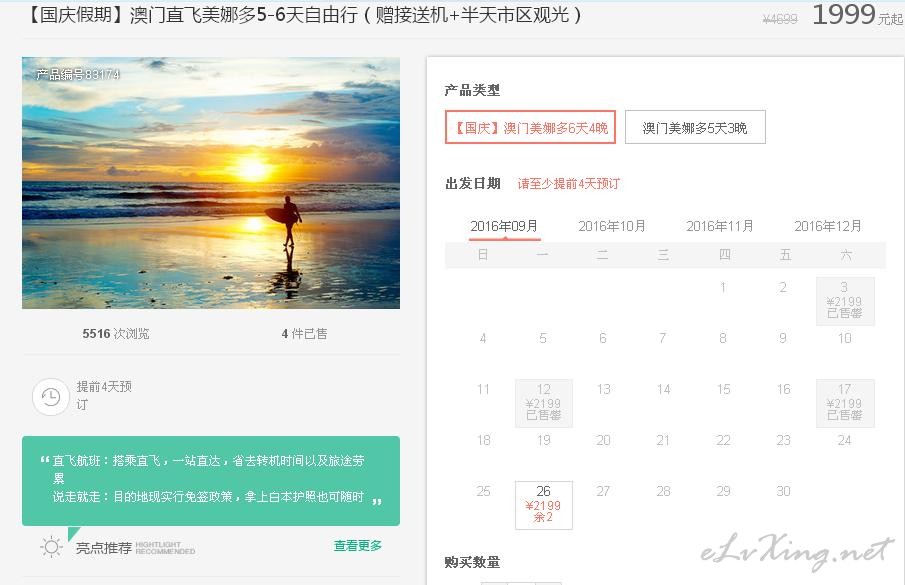
Task: Click the clock icon beside 提前4天预订
Action: click(50, 397)
